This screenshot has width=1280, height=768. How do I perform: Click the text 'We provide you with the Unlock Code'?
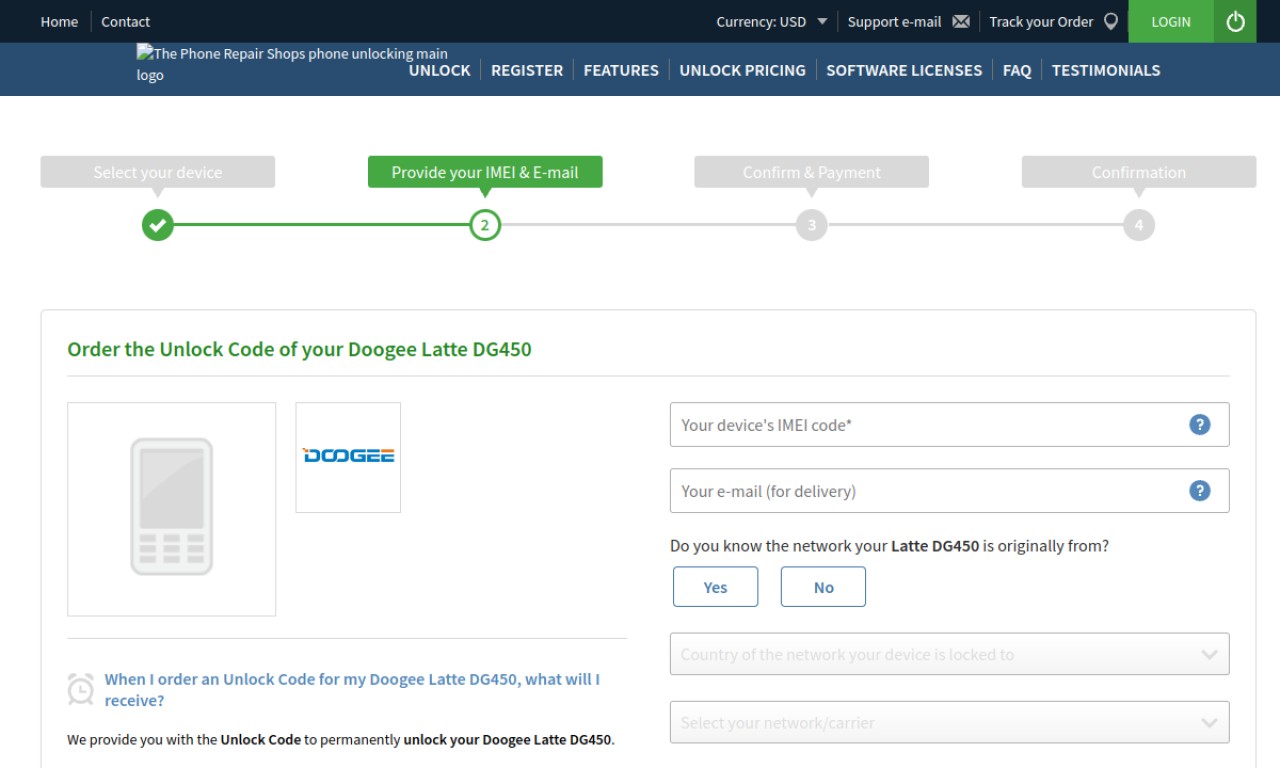pos(184,740)
